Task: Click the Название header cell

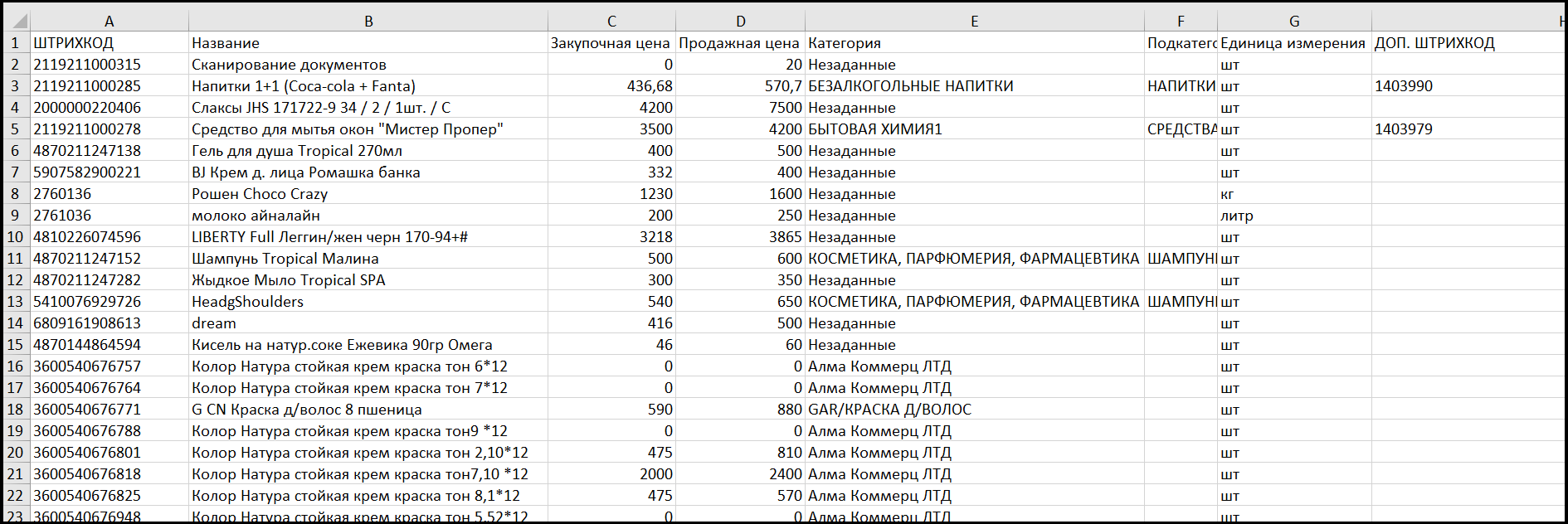Action: [x=368, y=42]
